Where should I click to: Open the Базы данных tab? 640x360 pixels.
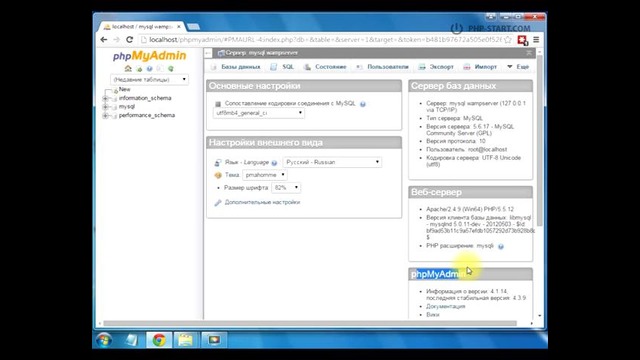pos(235,67)
